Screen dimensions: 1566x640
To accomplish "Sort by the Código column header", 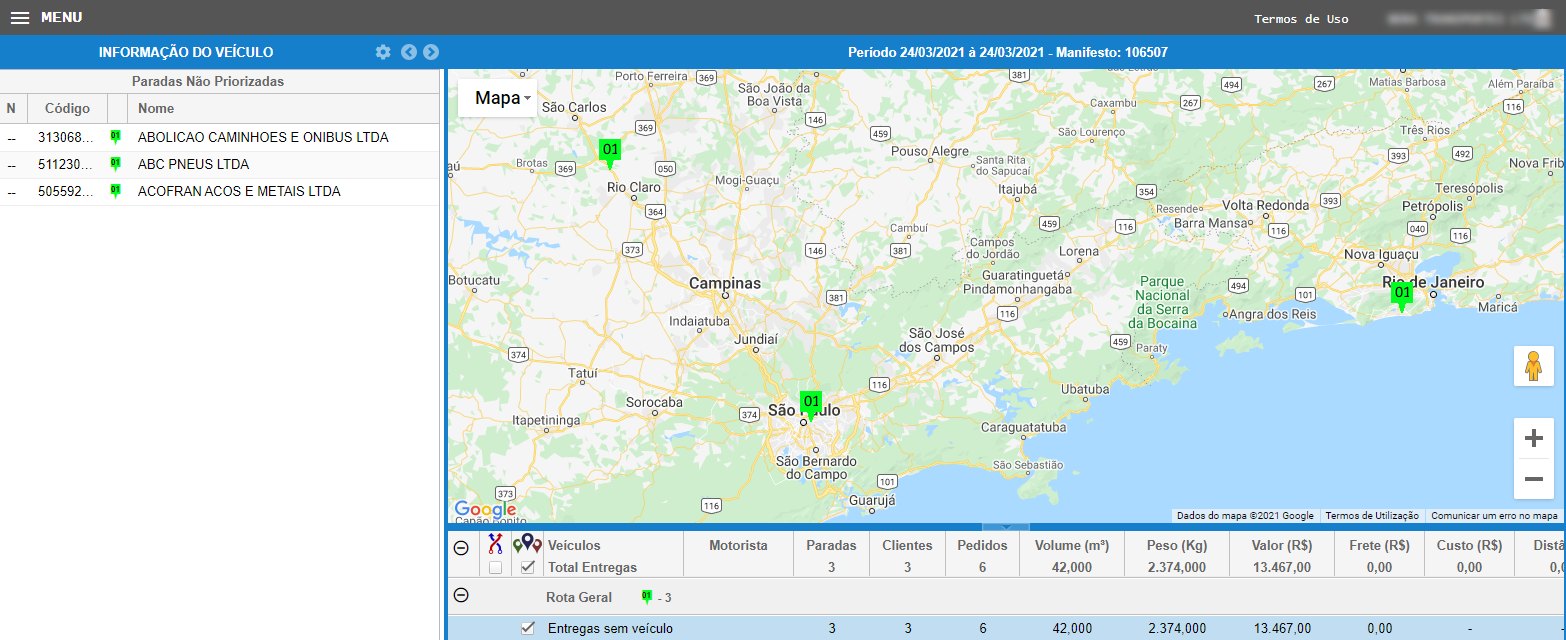I will (x=67, y=108).
